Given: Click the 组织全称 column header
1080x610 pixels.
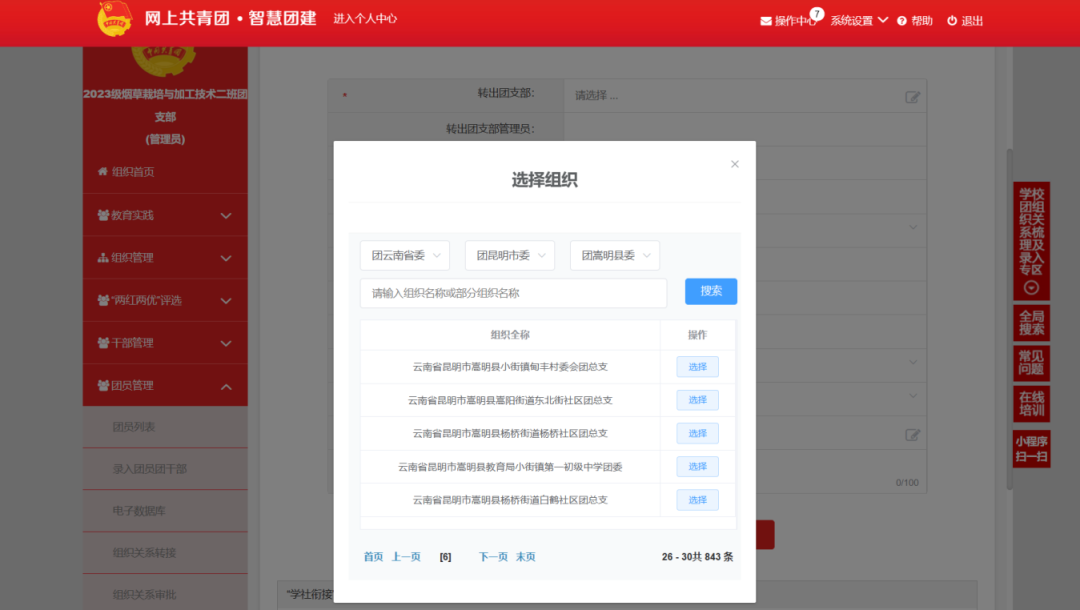Looking at the screenshot, I should coord(510,335).
